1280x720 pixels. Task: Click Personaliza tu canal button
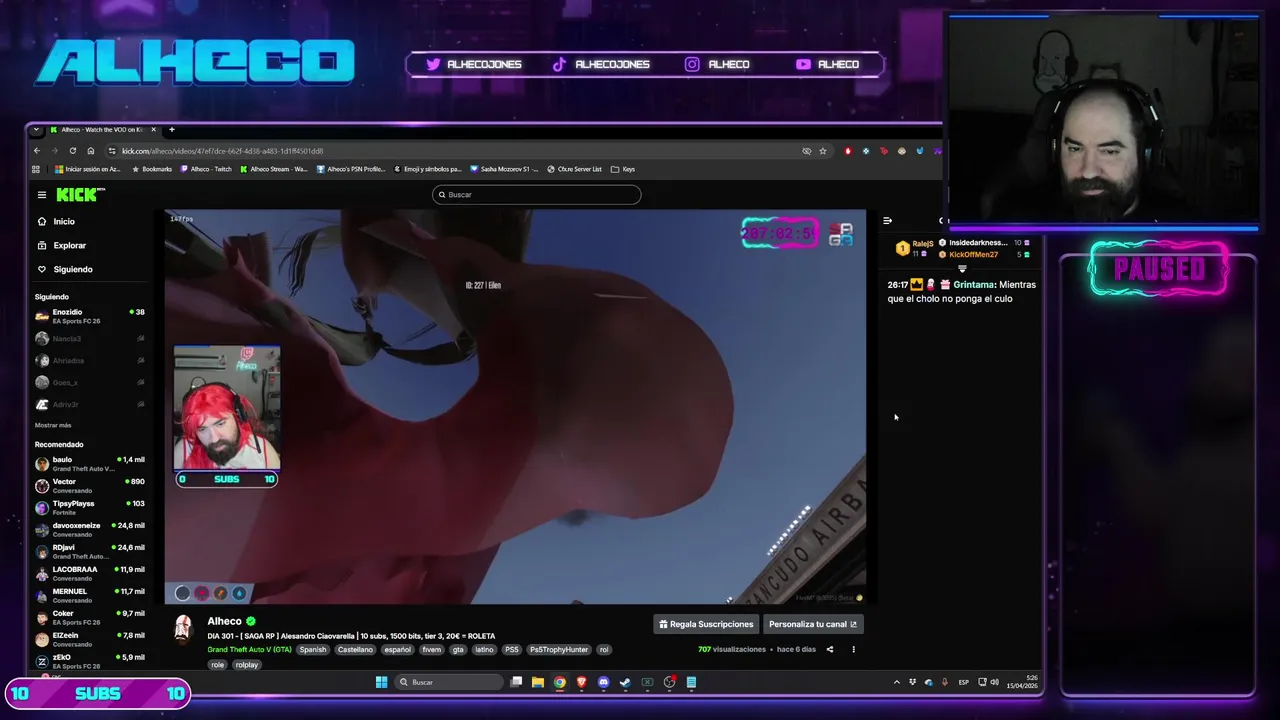click(813, 624)
